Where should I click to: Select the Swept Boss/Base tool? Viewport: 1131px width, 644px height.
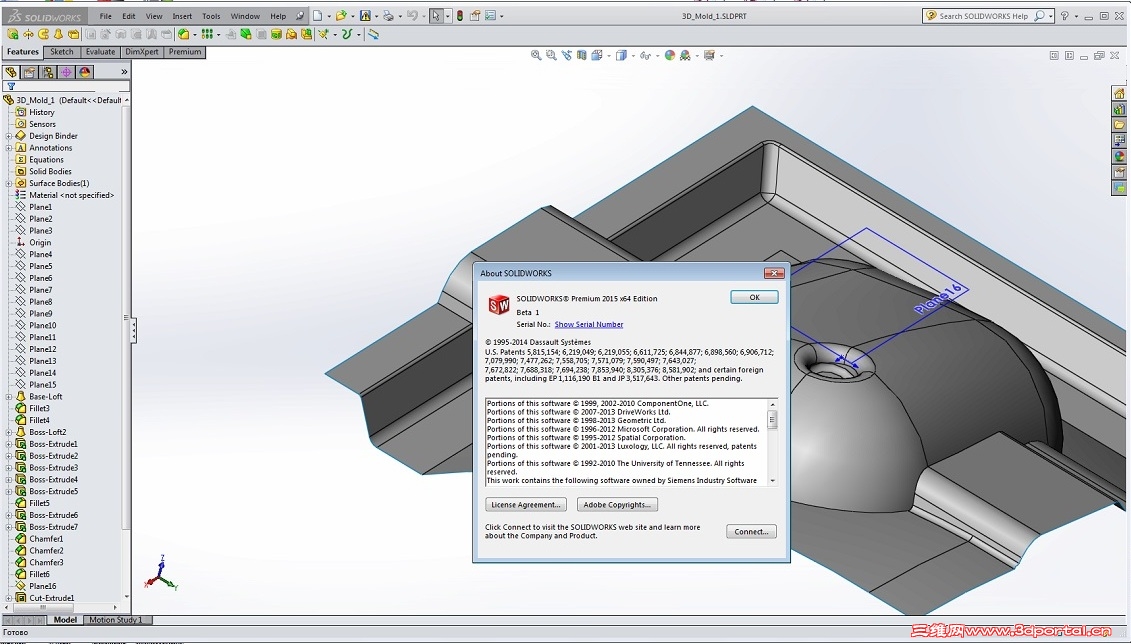(x=43, y=34)
